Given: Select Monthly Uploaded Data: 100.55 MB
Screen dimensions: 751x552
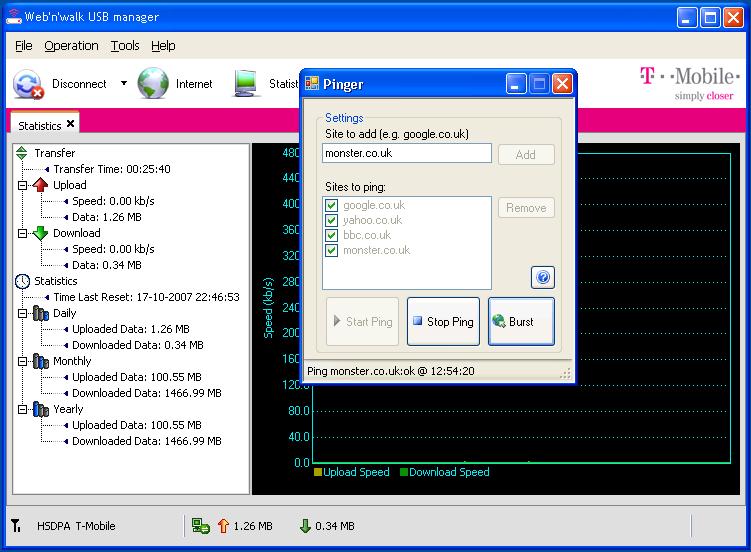Looking at the screenshot, I should coord(137,377).
